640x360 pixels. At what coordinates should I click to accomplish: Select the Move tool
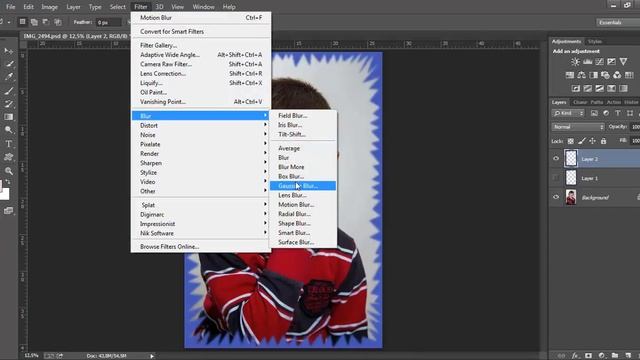[8, 51]
